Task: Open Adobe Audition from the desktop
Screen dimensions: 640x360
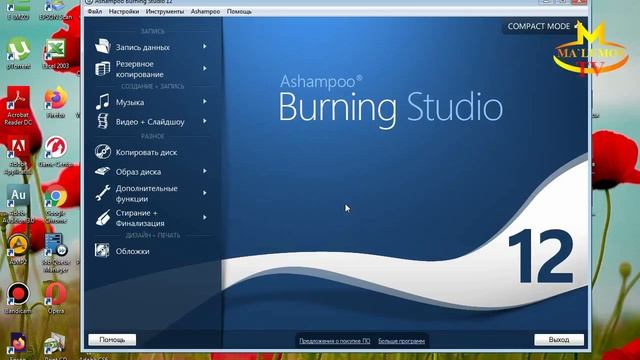Action: pos(18,204)
